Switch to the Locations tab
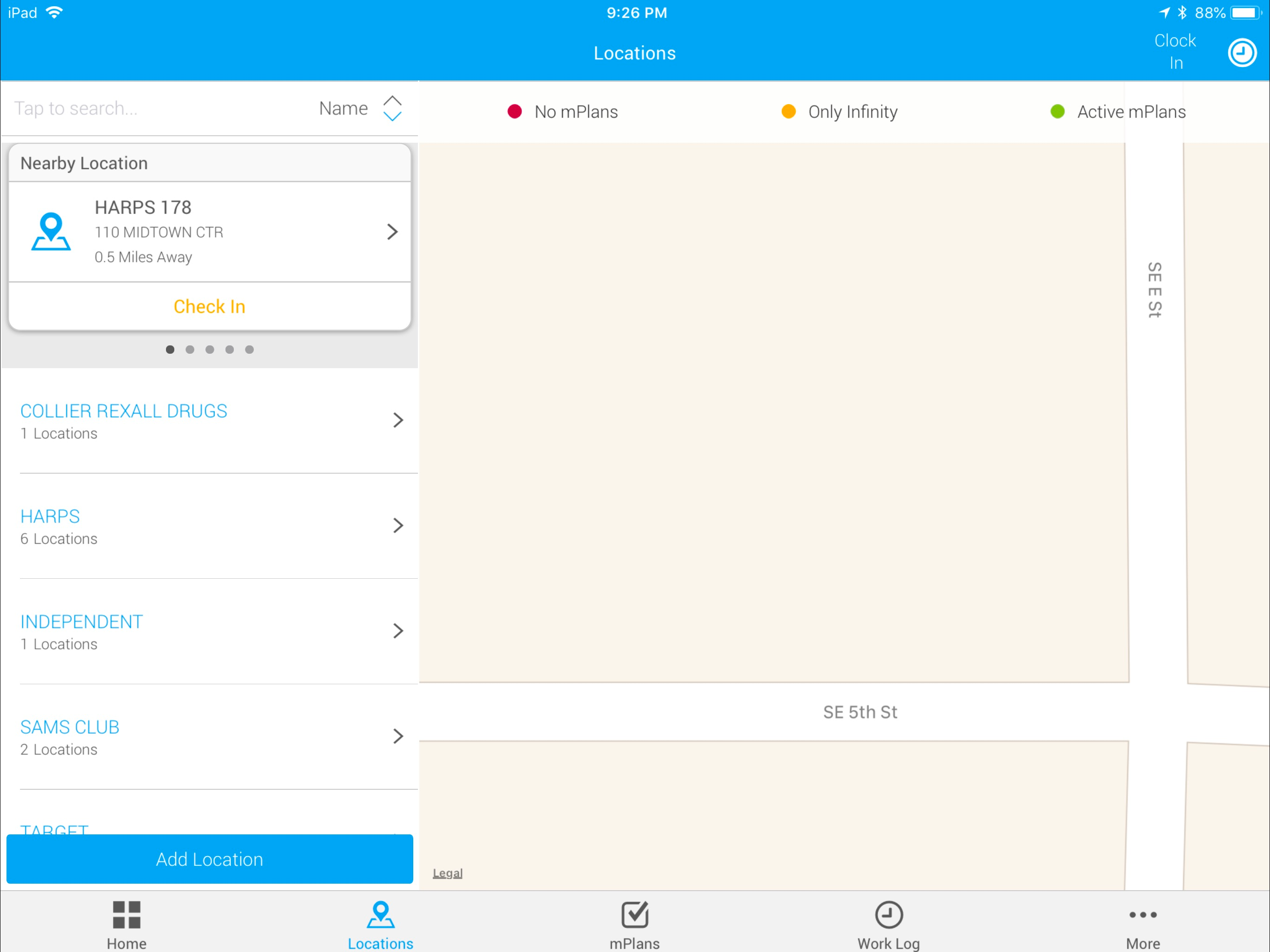 point(381,925)
